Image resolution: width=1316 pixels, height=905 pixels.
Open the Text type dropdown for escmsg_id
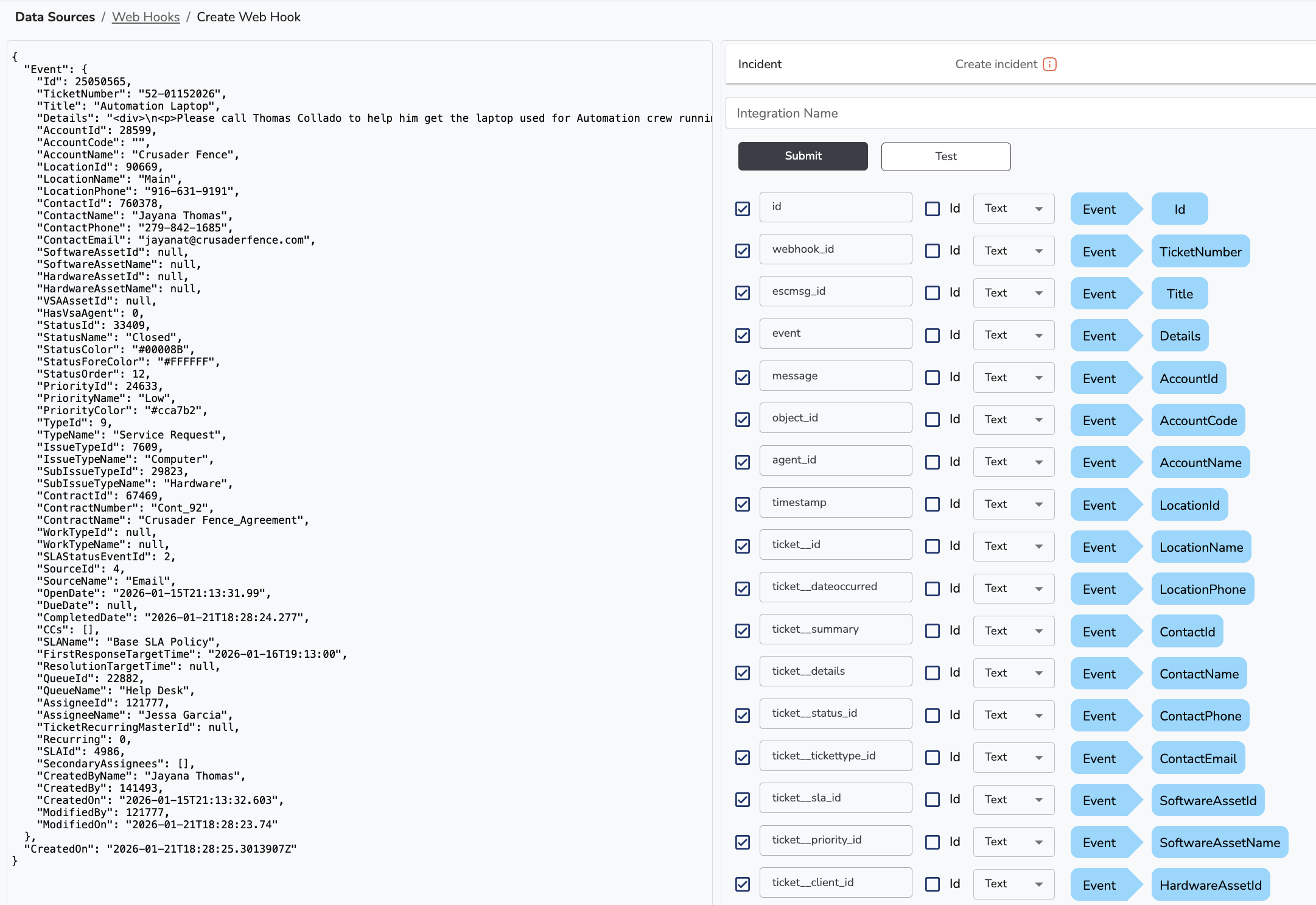pyautogui.click(x=1013, y=293)
